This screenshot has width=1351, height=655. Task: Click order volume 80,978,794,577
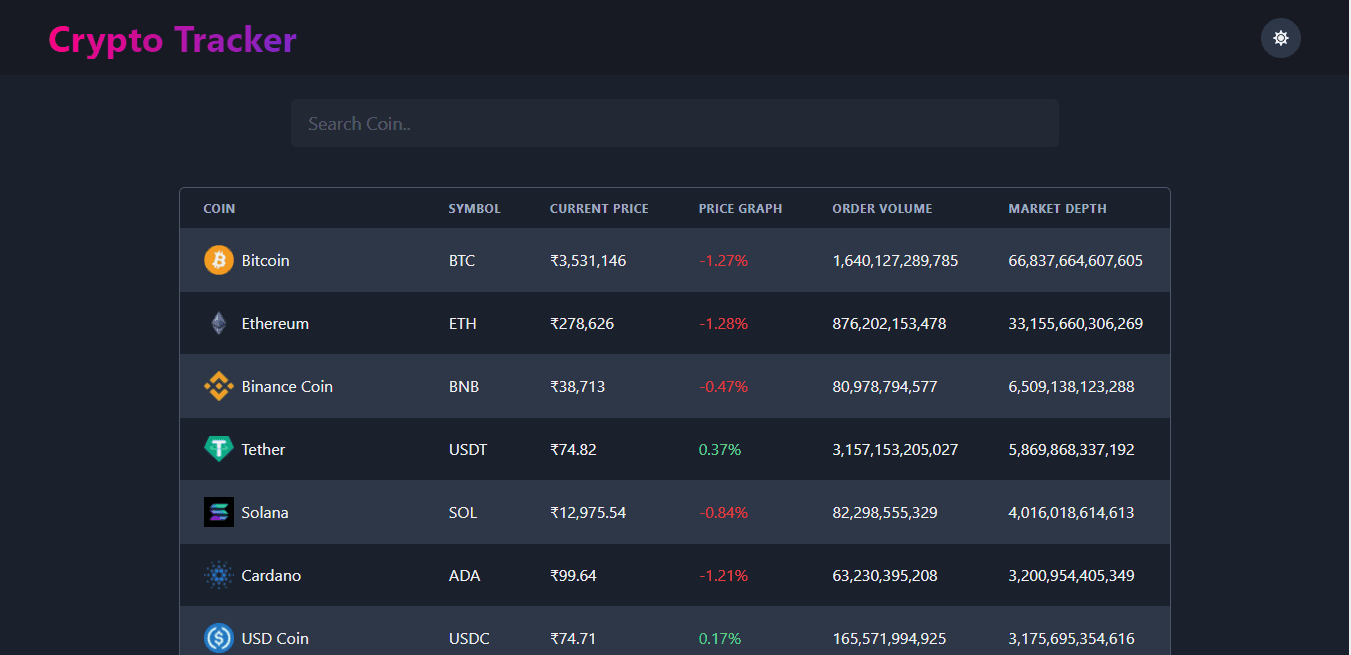(x=885, y=386)
